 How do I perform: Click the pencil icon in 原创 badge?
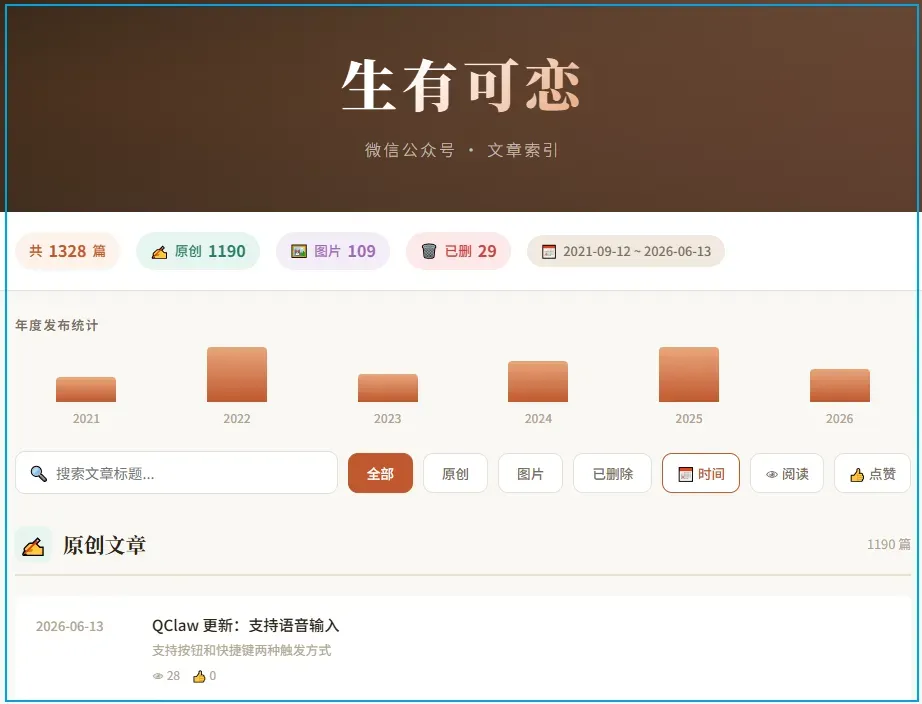click(x=159, y=252)
